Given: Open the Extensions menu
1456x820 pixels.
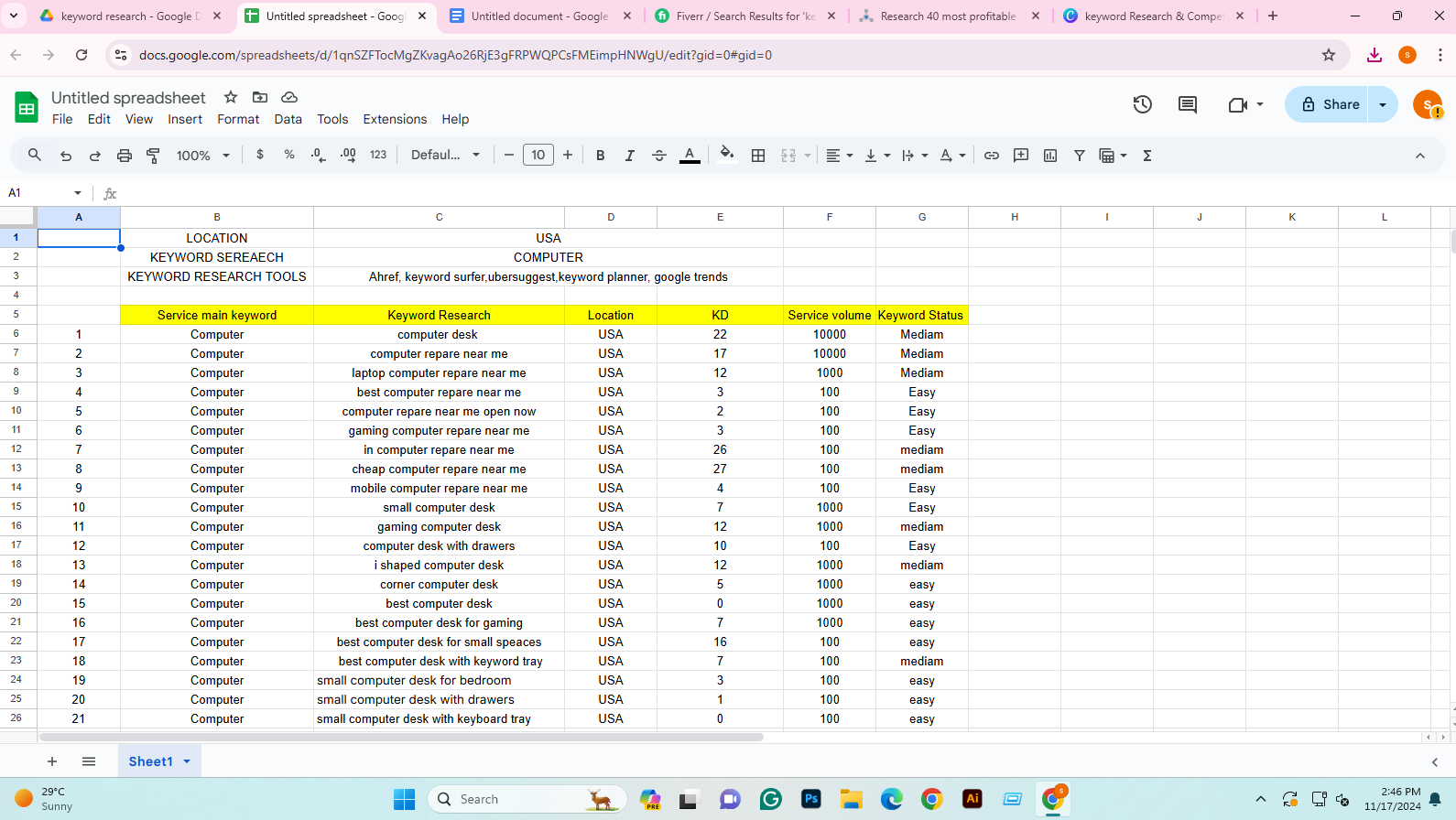Looking at the screenshot, I should click(x=395, y=119).
